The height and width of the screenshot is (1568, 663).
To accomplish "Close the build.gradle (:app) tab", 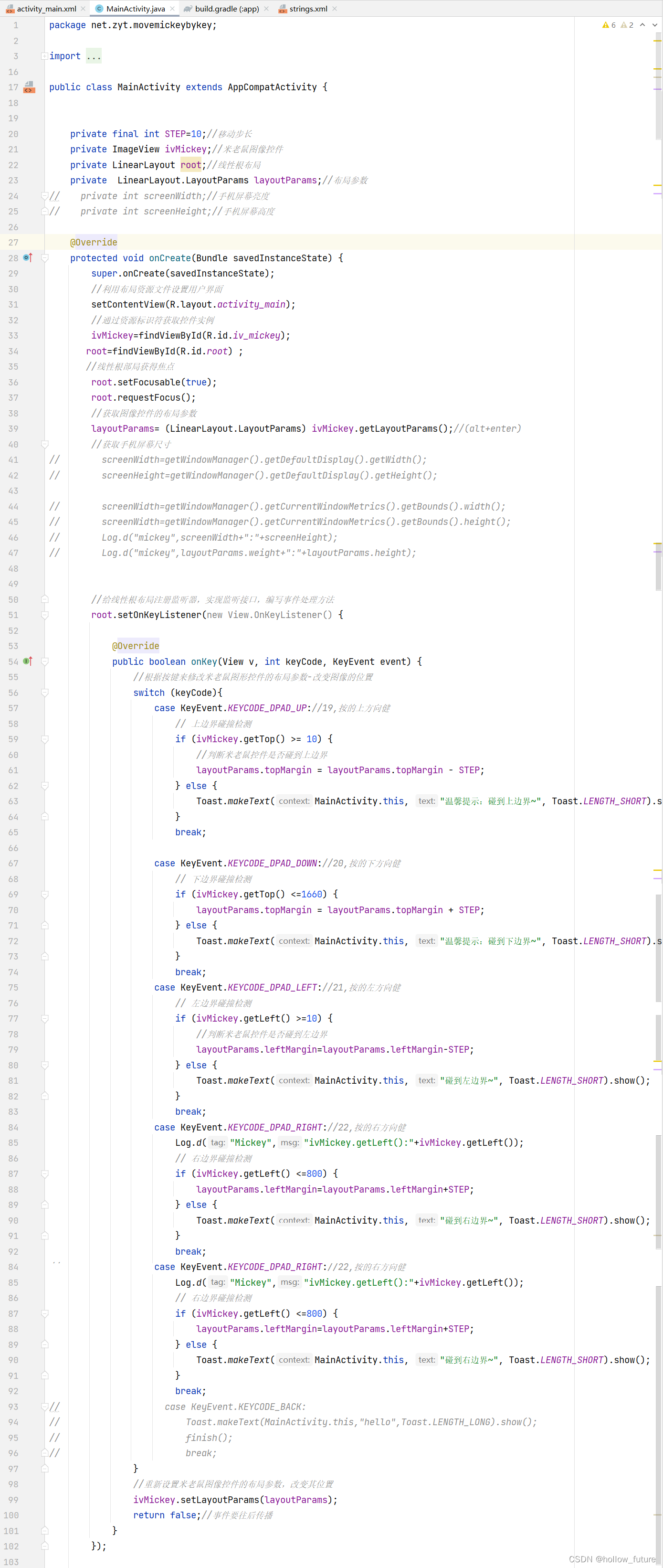I will click(x=266, y=9).
